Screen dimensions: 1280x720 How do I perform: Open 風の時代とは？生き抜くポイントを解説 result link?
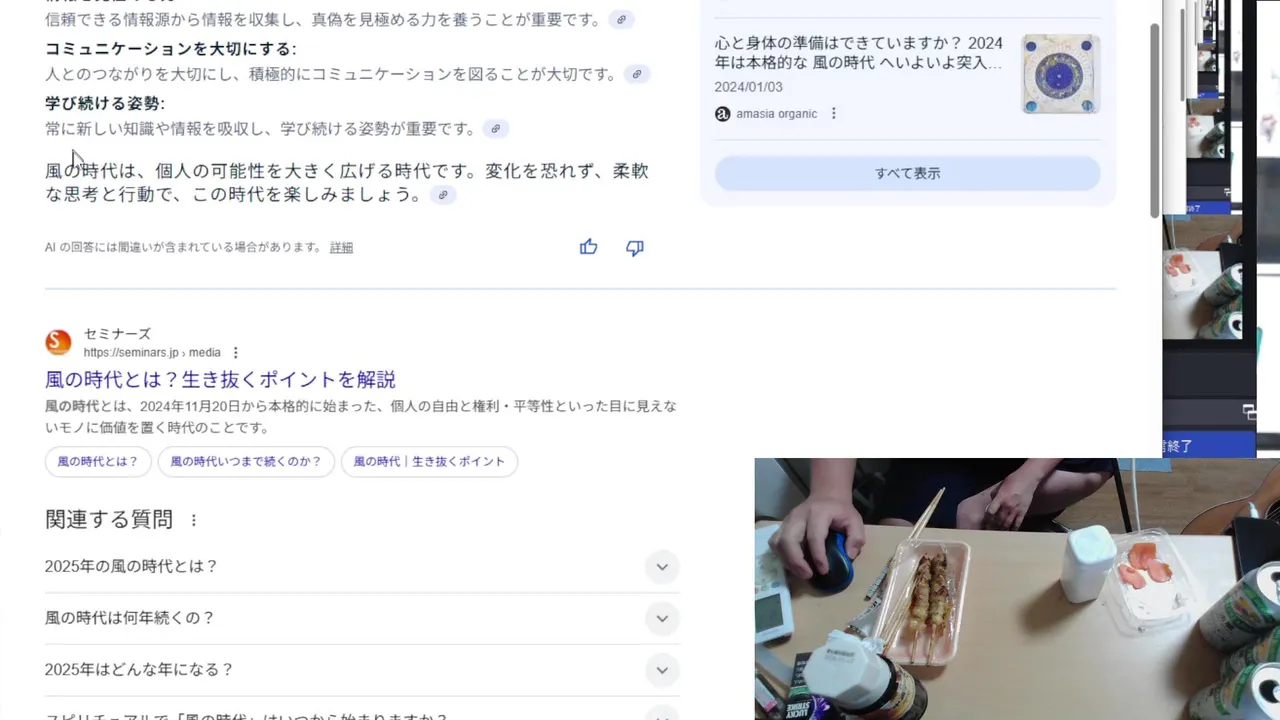tap(221, 380)
